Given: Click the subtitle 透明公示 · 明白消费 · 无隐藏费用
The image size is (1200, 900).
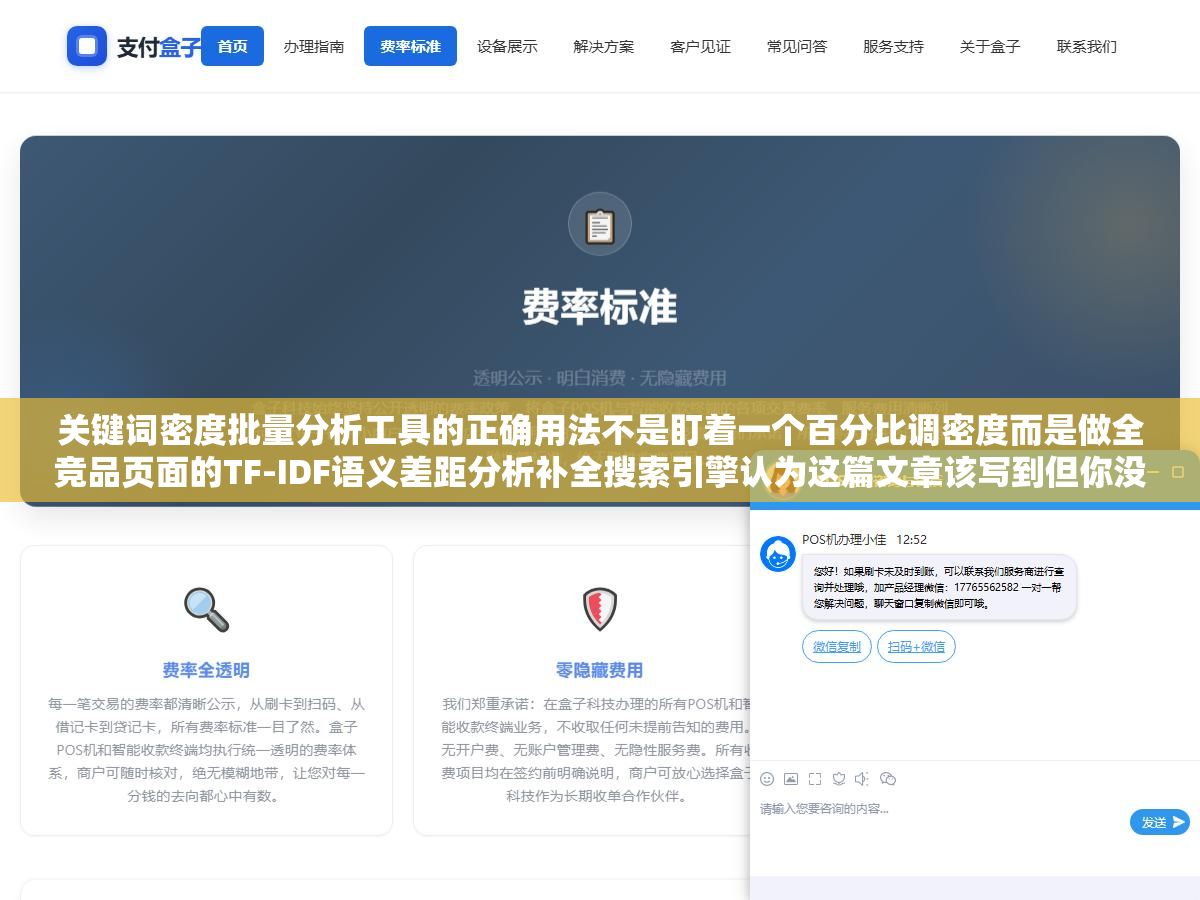Looking at the screenshot, I should pos(600,378).
